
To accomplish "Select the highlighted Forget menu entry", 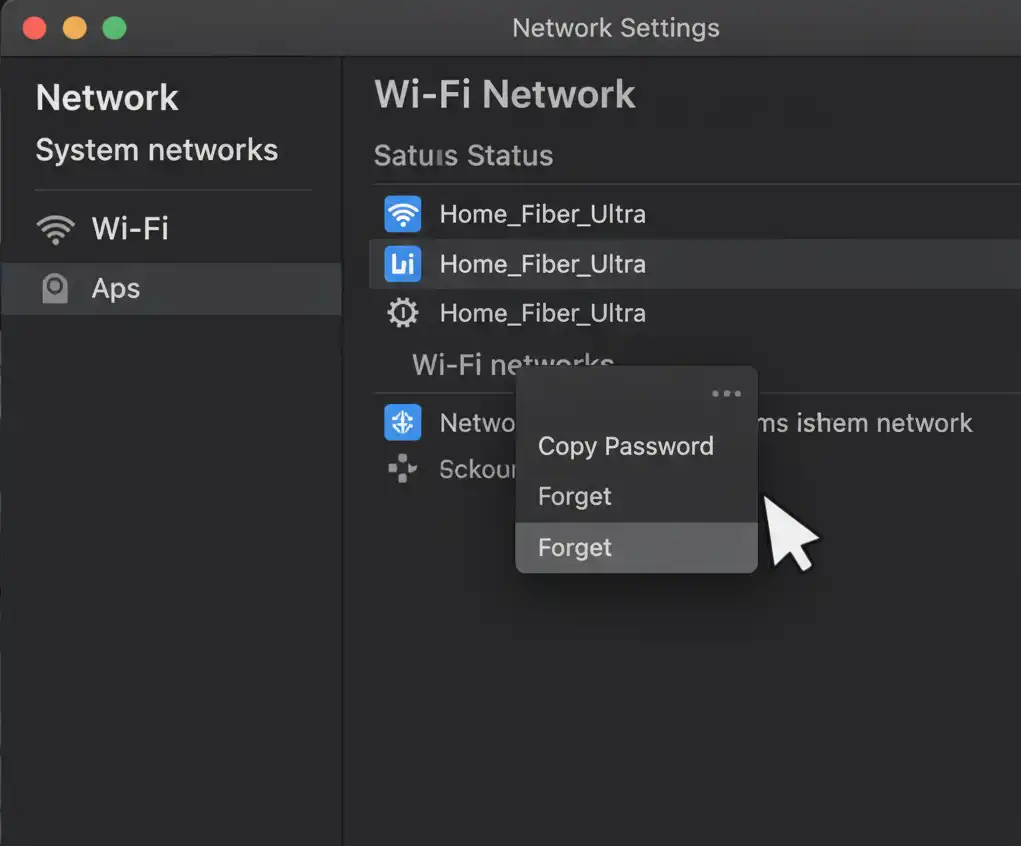I will pos(575,547).
